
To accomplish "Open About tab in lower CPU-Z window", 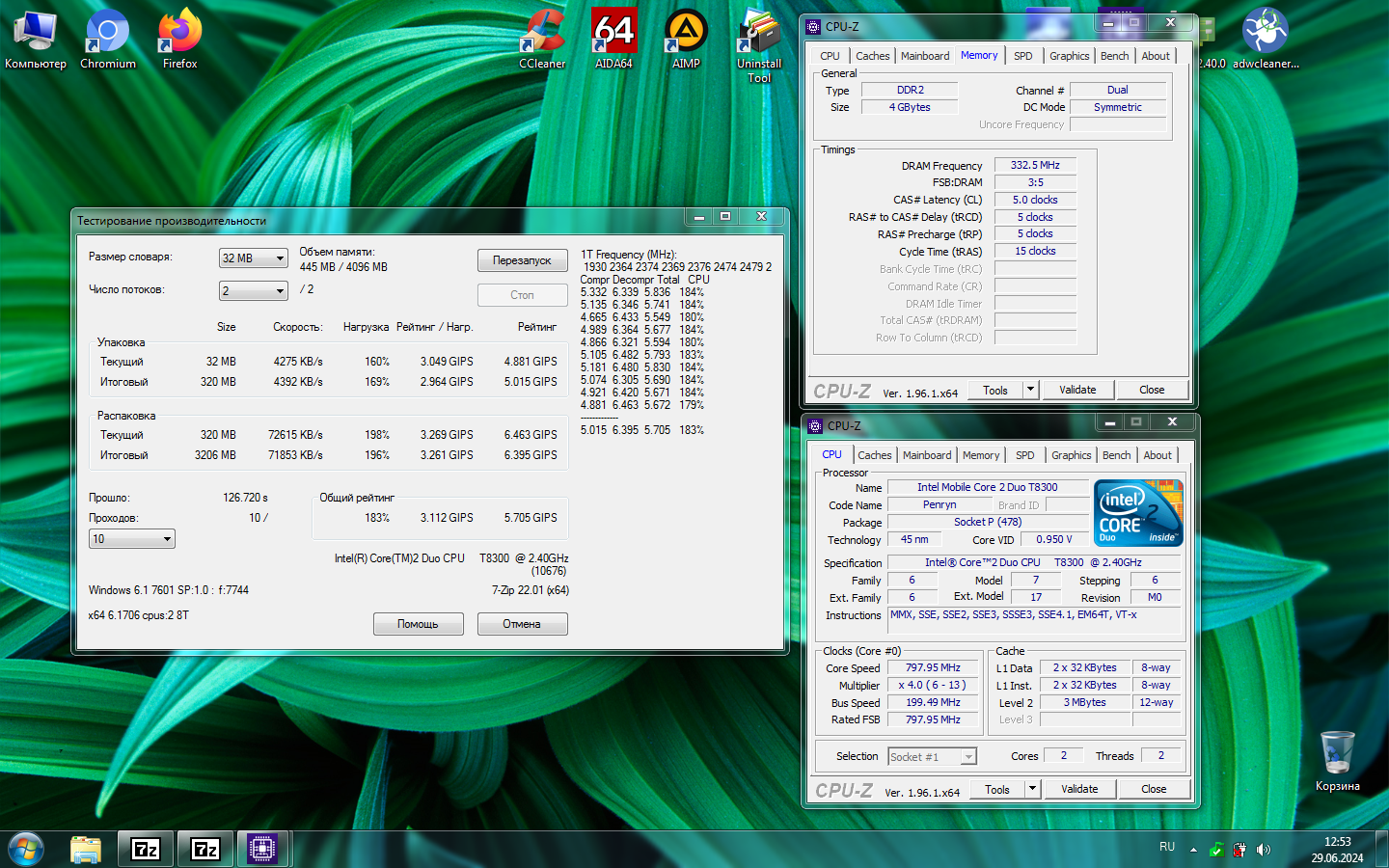I will coord(1157,455).
